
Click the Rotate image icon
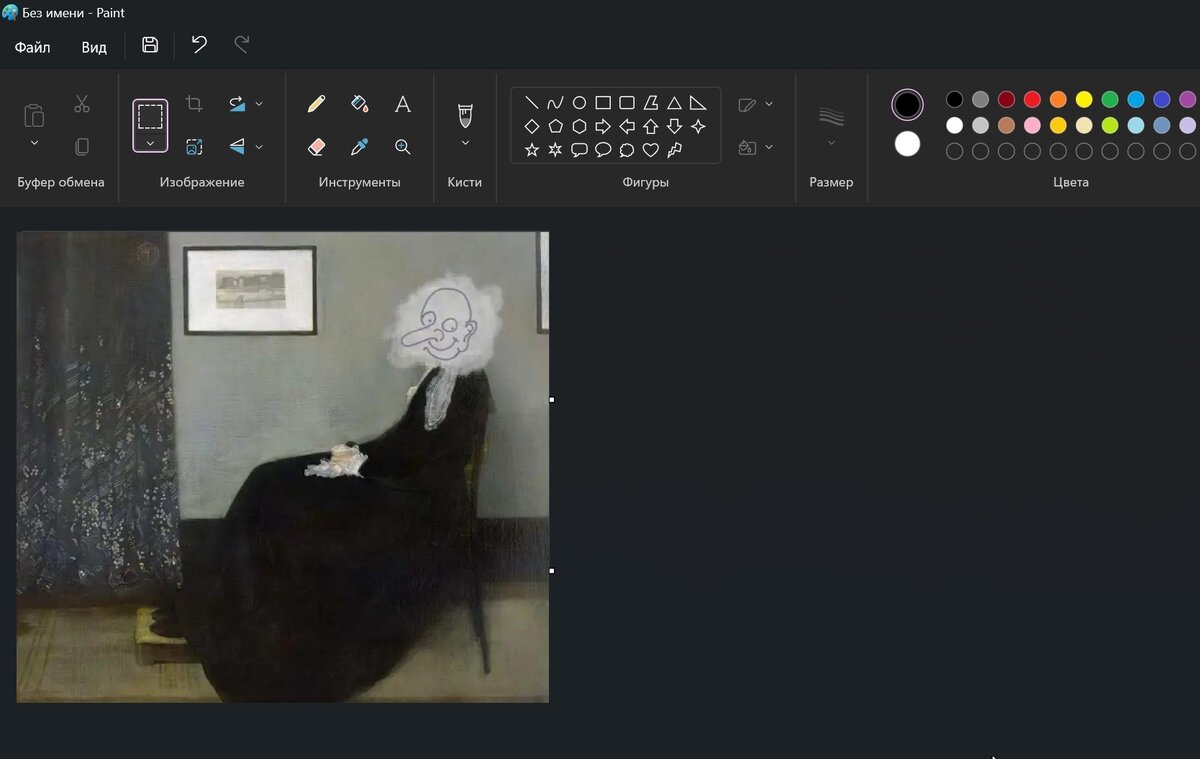pos(237,104)
